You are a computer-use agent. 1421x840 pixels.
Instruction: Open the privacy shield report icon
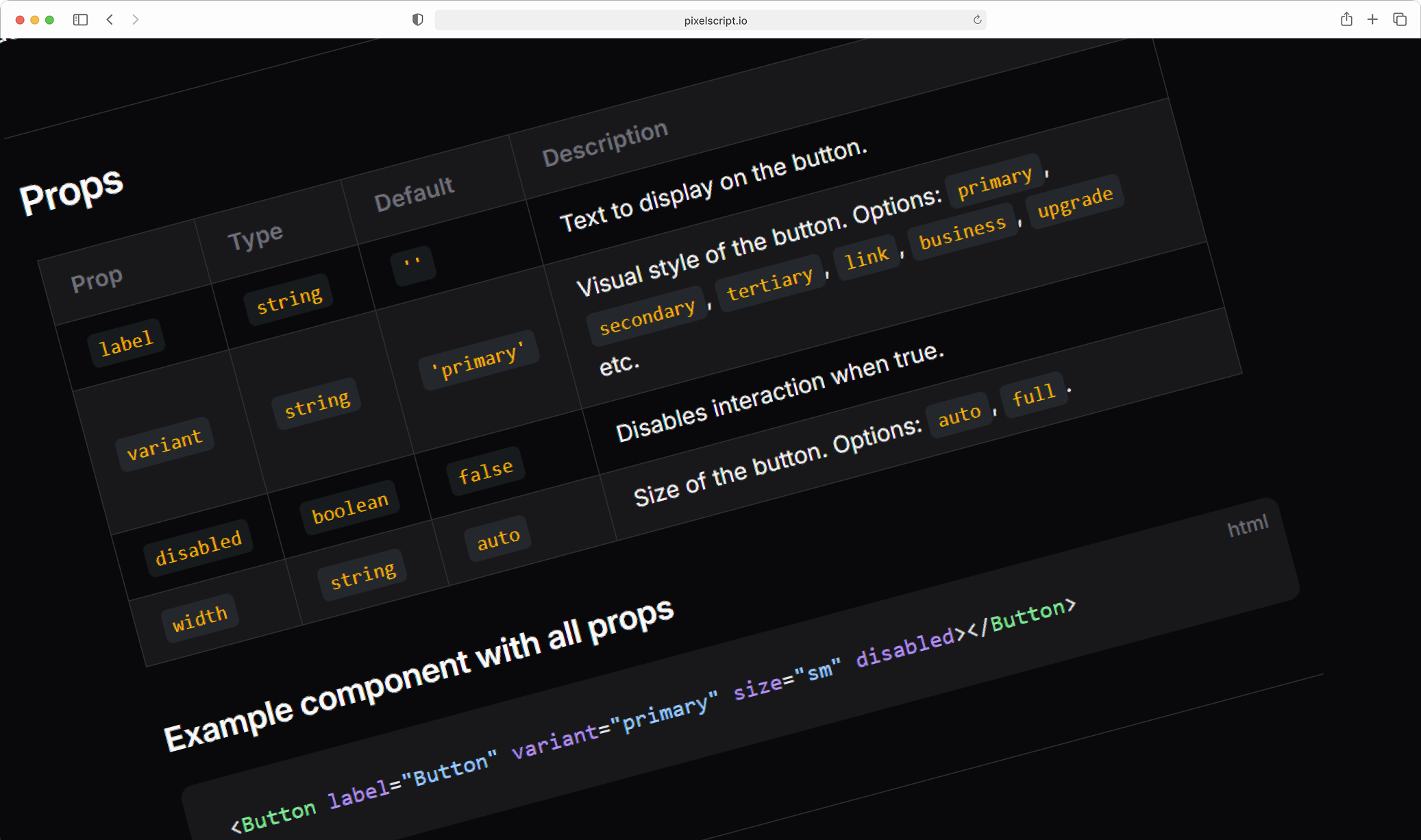coord(417,20)
